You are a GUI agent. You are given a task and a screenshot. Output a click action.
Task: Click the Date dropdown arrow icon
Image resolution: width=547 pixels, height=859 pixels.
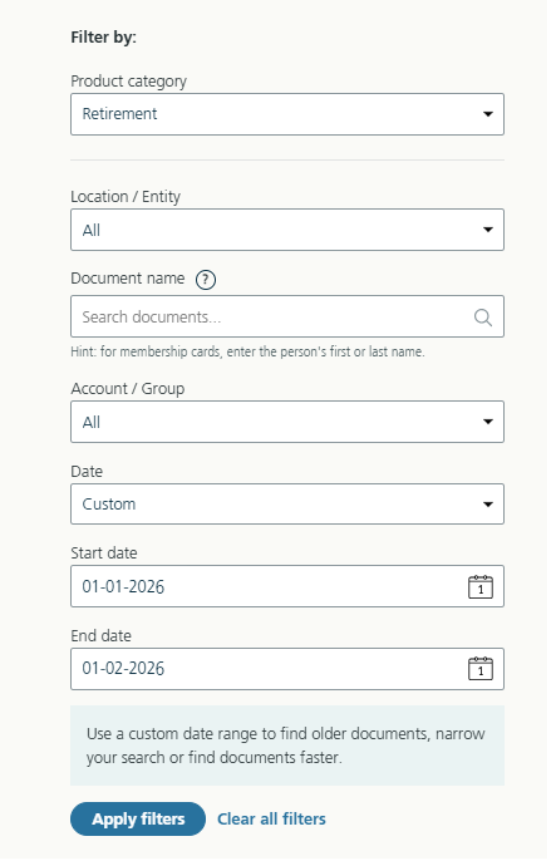click(488, 504)
